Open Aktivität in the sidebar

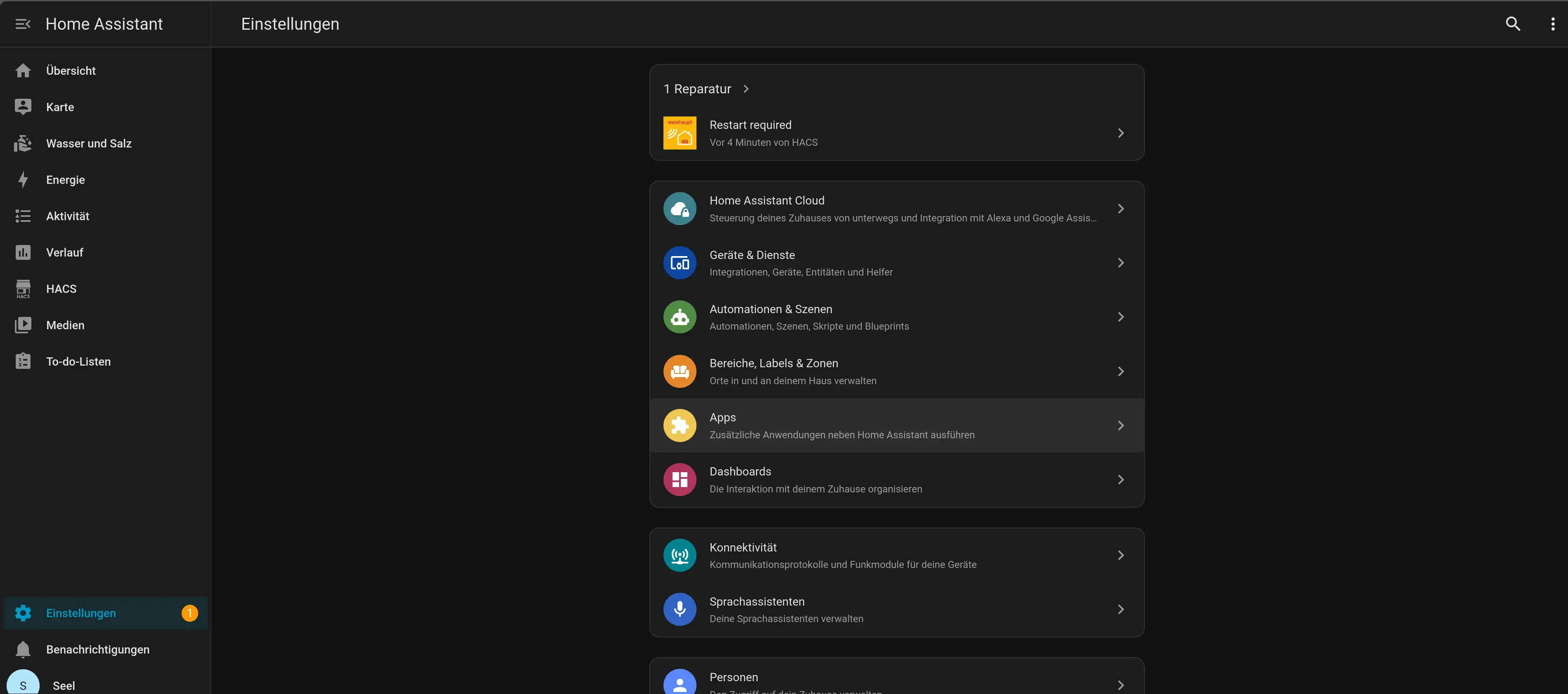point(105,216)
